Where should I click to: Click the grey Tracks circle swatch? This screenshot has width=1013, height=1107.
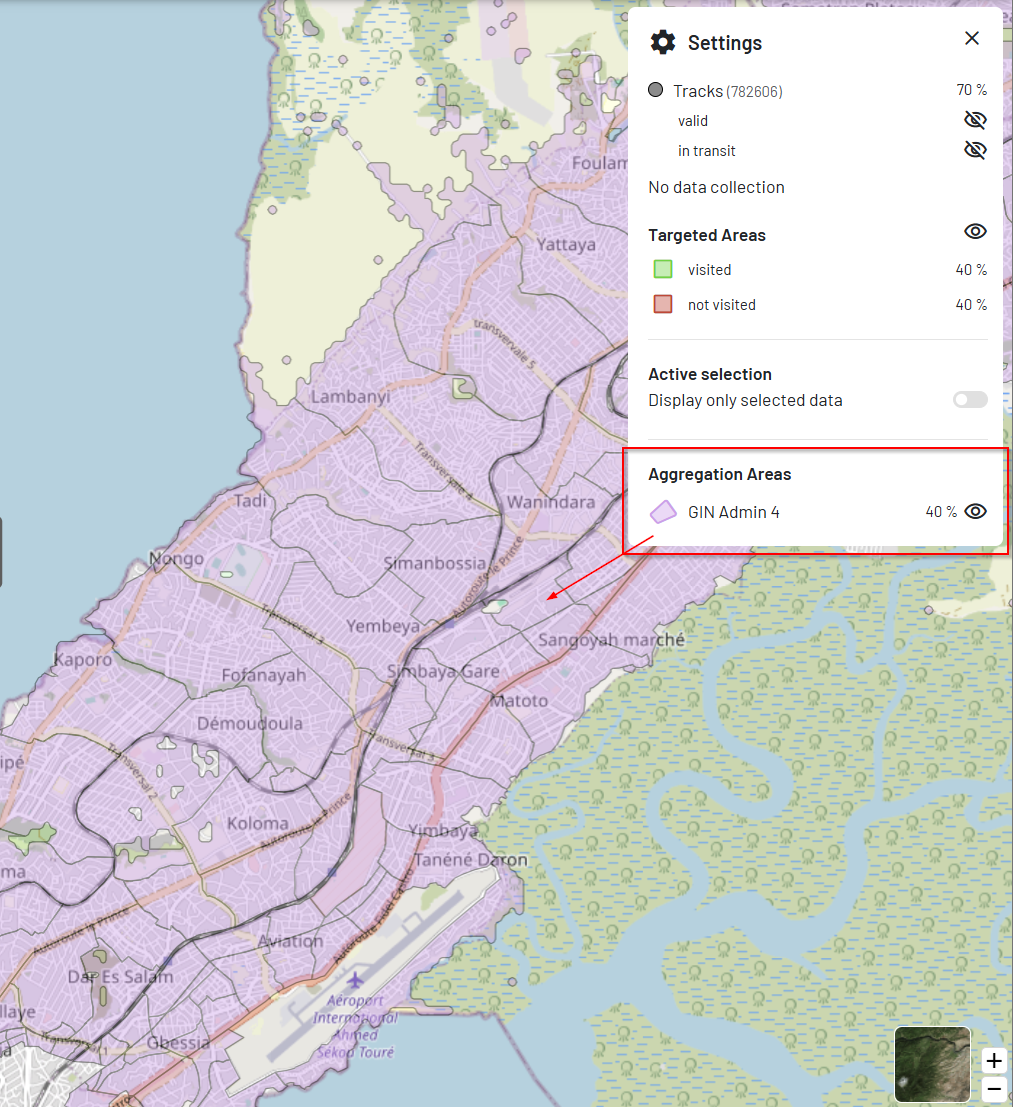(656, 90)
